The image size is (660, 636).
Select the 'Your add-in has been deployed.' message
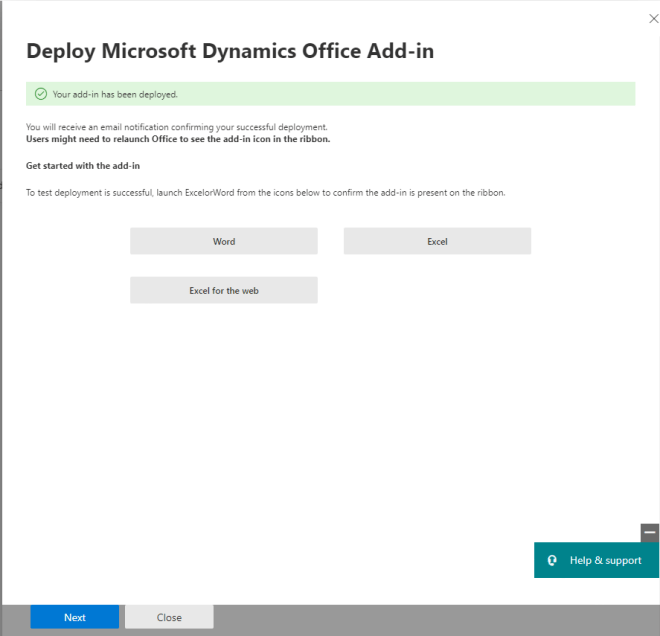pyautogui.click(x=115, y=94)
